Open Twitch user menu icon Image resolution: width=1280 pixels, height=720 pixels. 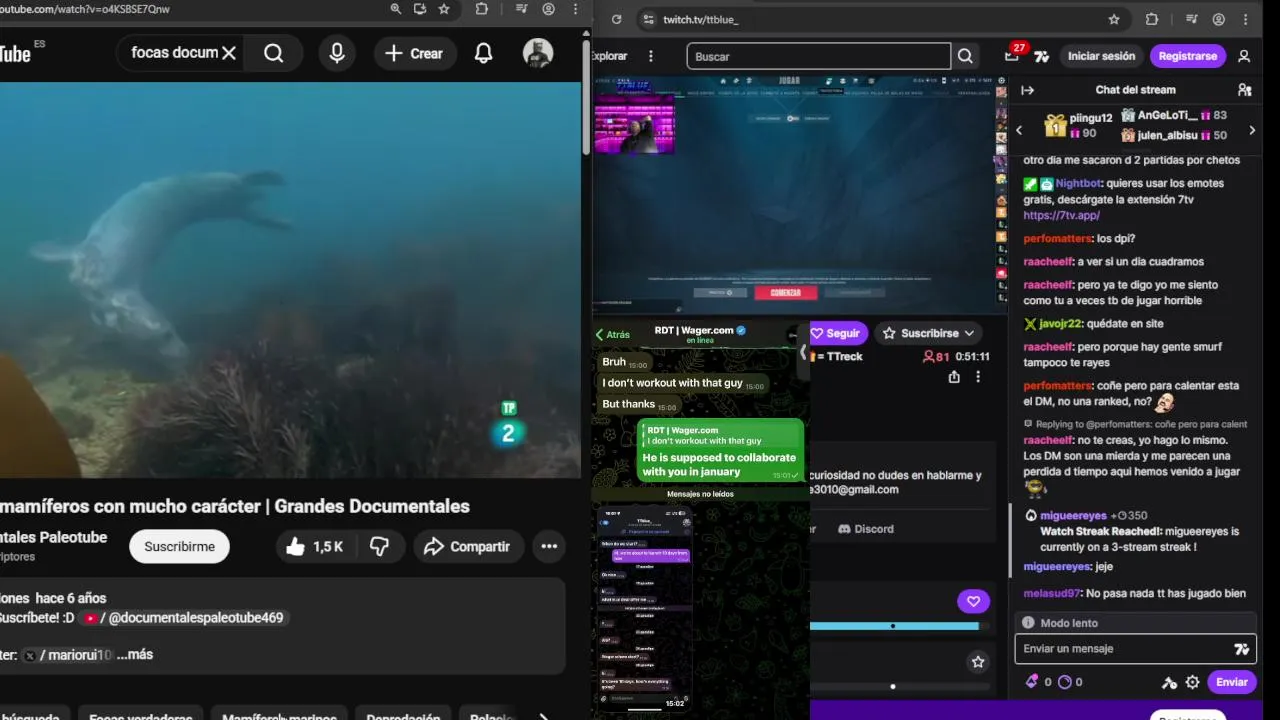[1244, 56]
